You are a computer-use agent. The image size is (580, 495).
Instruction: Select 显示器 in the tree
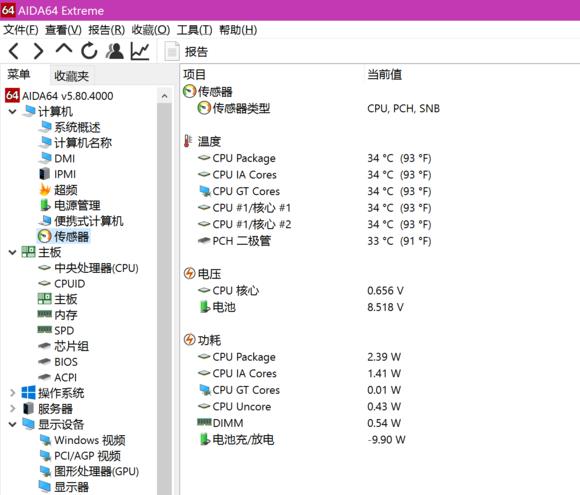click(x=72, y=487)
